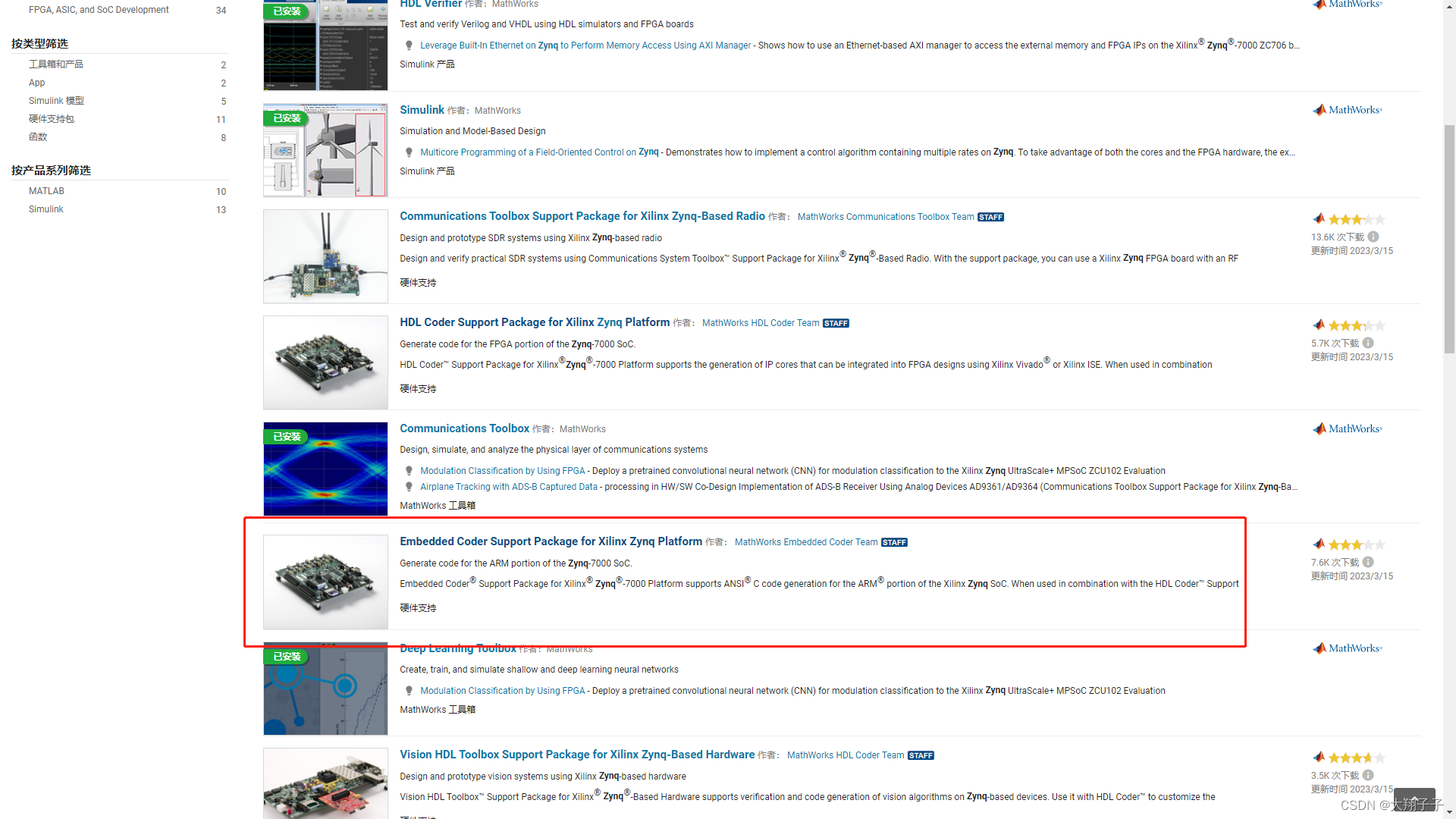Click the MathWorks logo next to Simulink entry
The image size is (1456, 819).
click(x=1346, y=110)
